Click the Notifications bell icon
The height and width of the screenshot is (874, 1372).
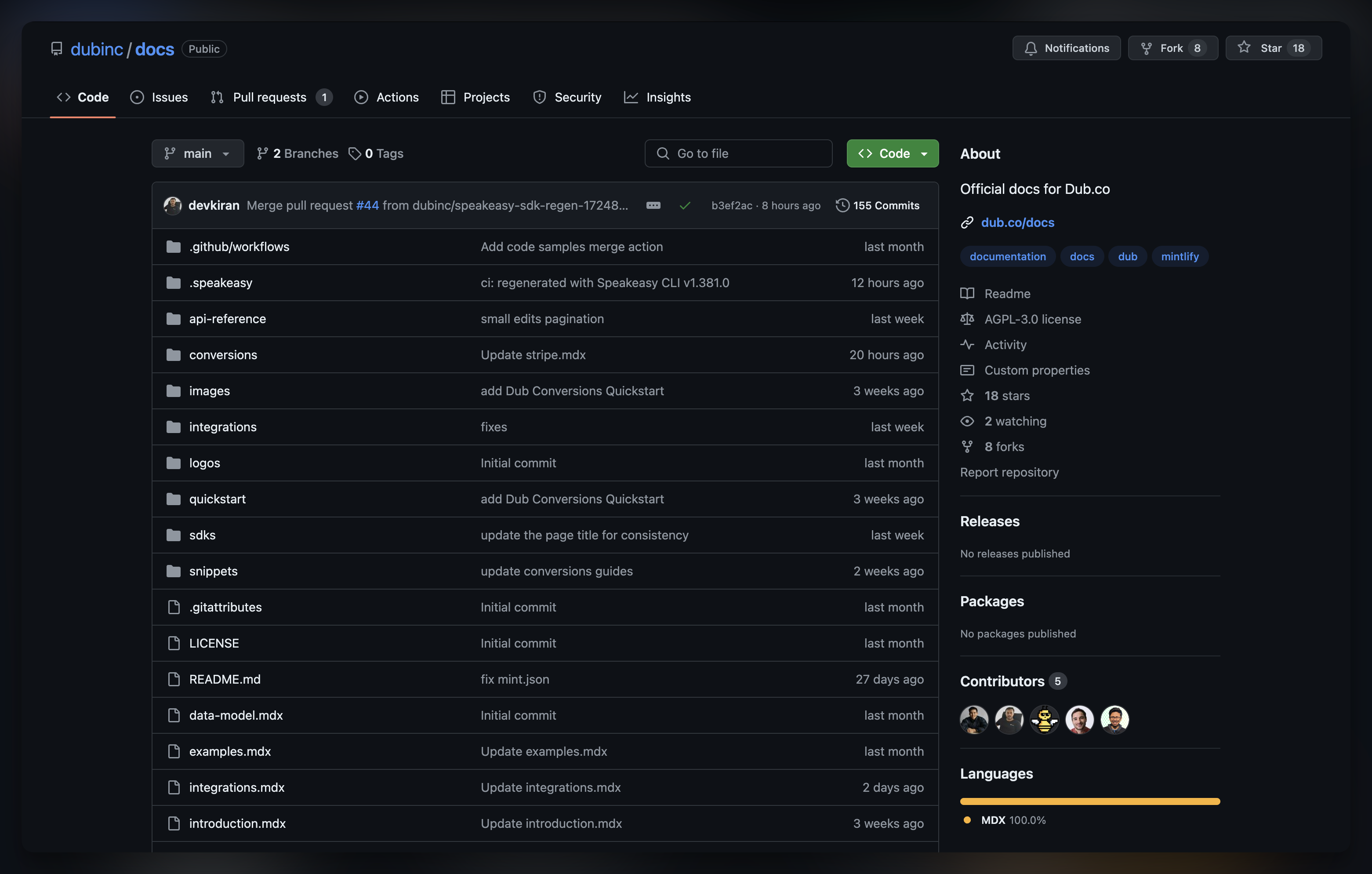coord(1030,48)
